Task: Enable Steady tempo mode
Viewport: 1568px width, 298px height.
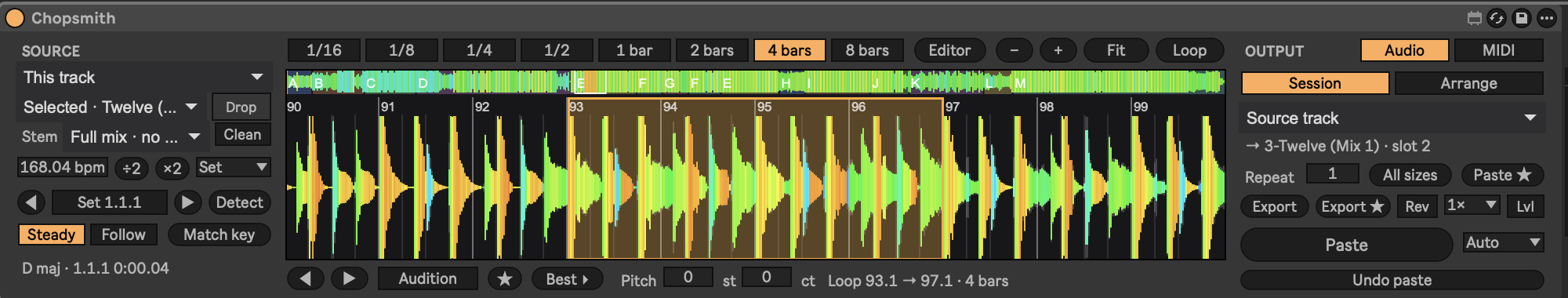Action: click(51, 234)
